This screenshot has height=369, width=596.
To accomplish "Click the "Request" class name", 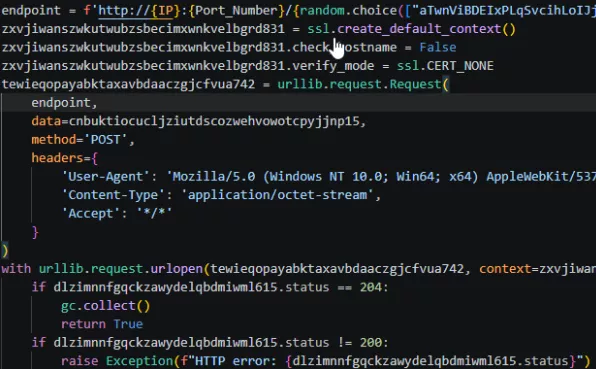I will click(x=415, y=84).
